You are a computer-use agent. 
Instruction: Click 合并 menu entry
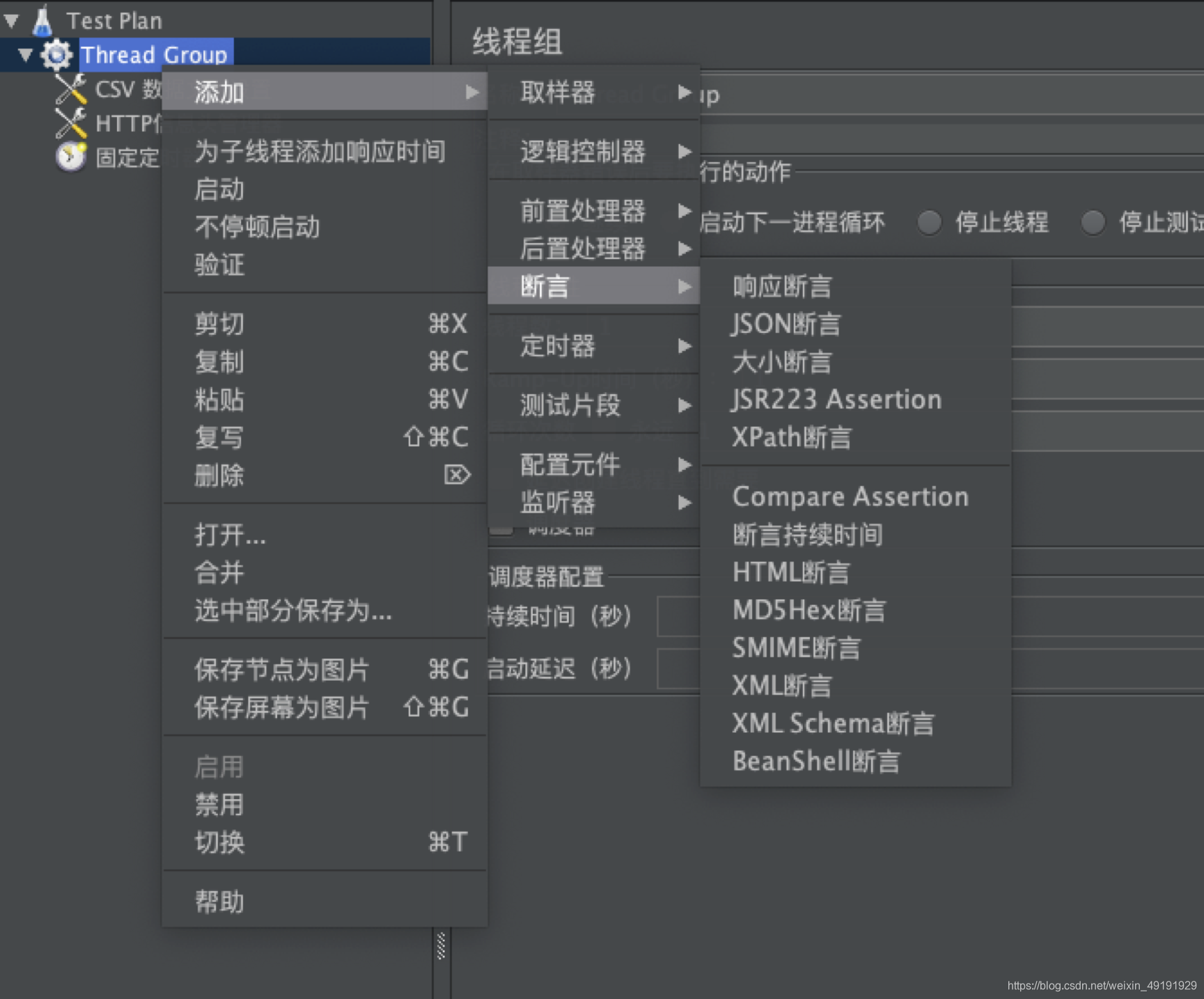[325, 572]
